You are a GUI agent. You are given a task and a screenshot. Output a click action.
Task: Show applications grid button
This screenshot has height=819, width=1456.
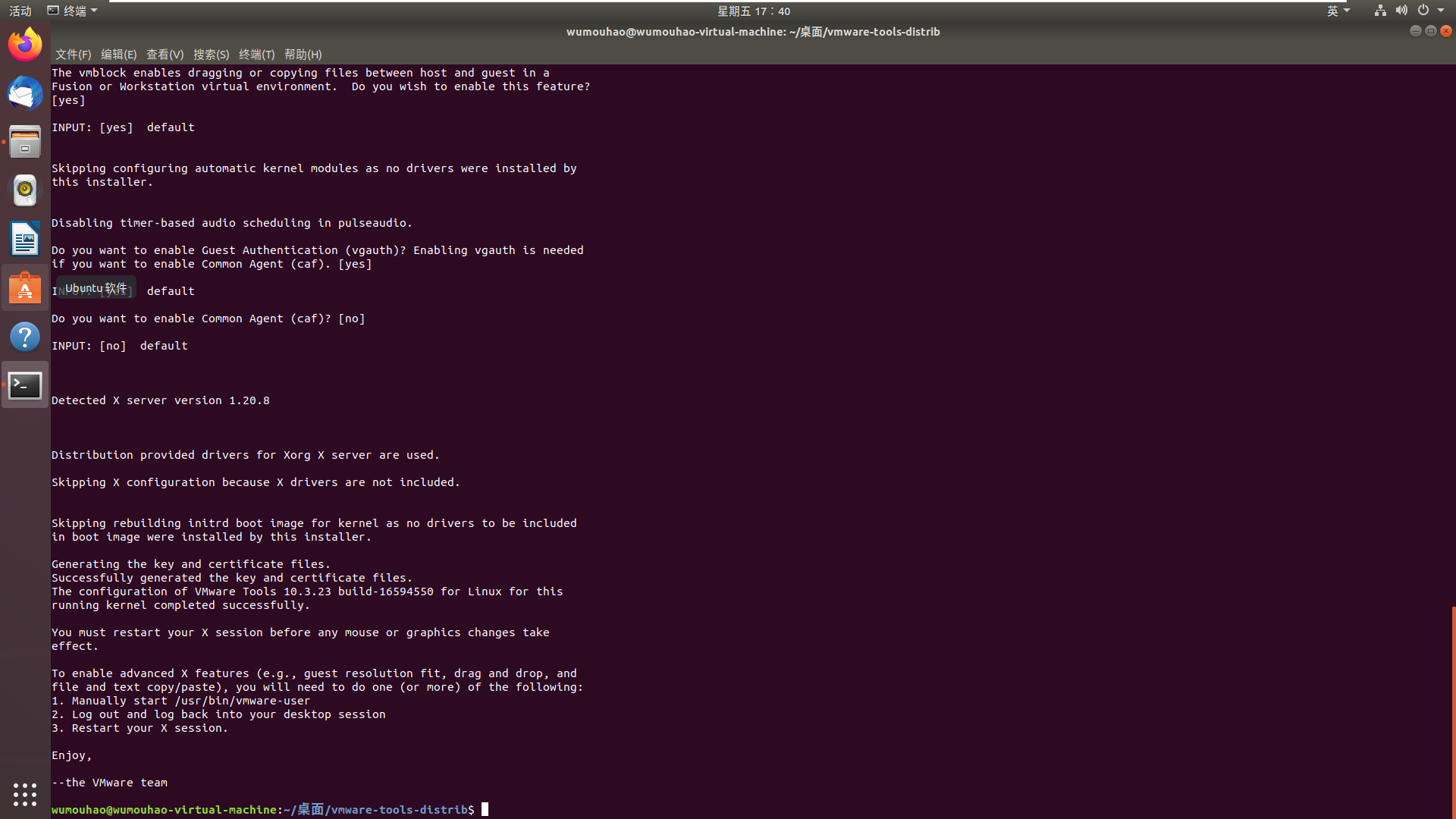[x=25, y=794]
